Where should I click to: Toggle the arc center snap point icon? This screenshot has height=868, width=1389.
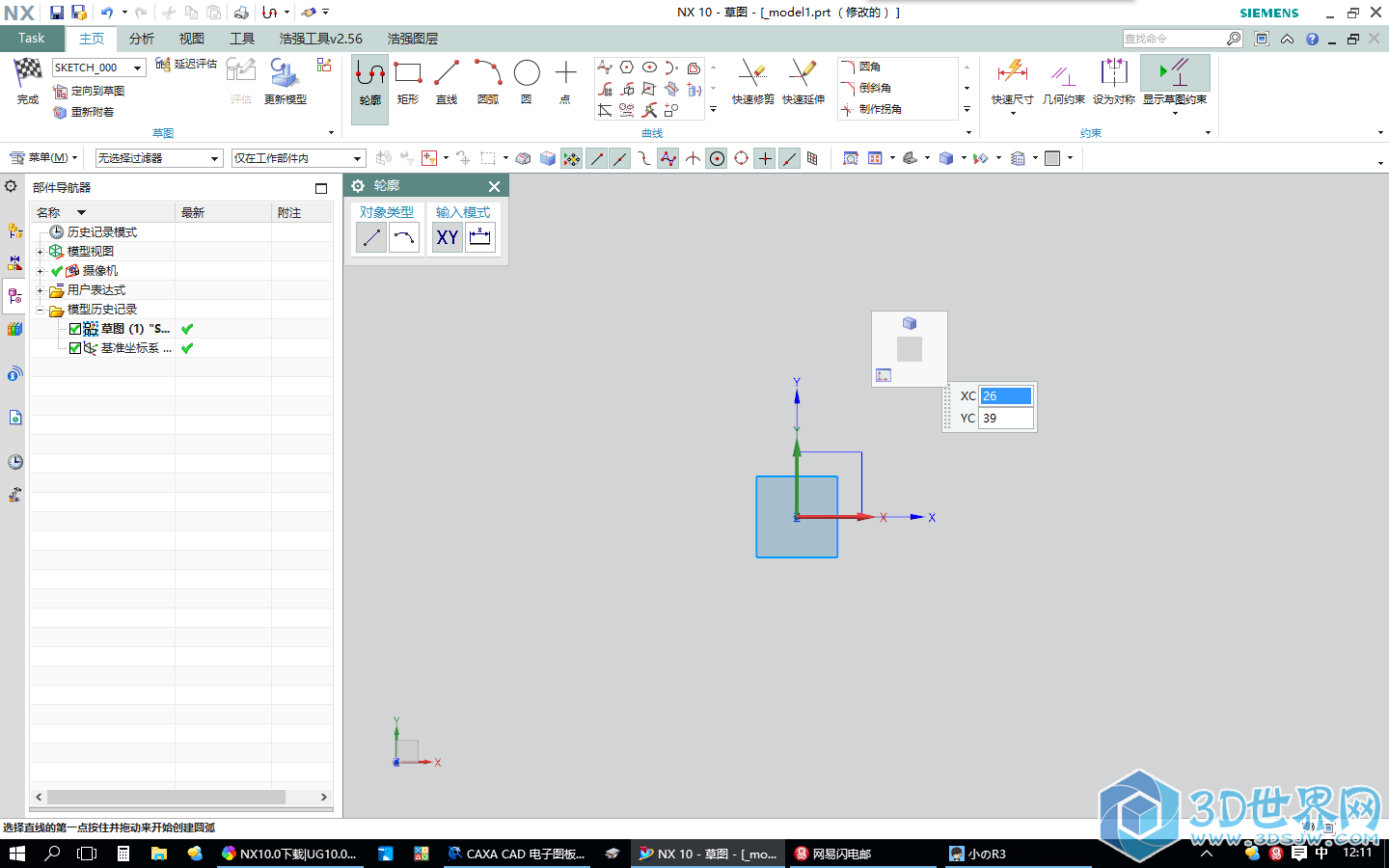tap(717, 158)
